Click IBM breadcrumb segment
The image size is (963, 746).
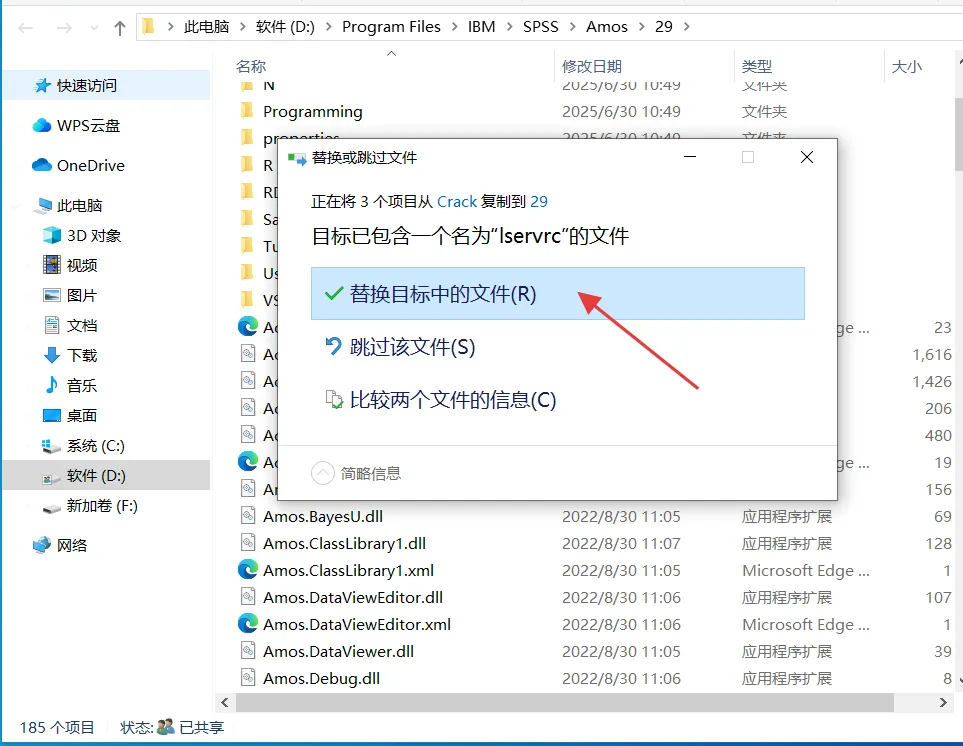[x=482, y=26]
